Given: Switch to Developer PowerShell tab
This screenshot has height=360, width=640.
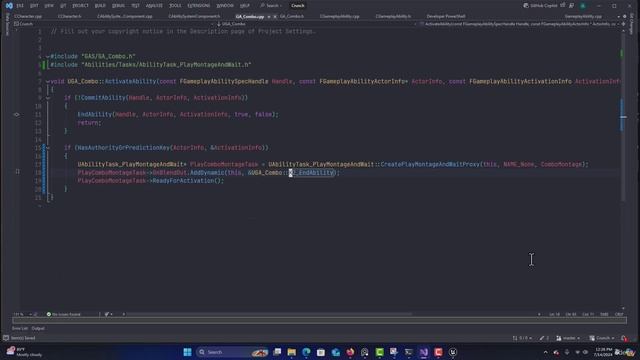Looking at the screenshot, I should (446, 16).
